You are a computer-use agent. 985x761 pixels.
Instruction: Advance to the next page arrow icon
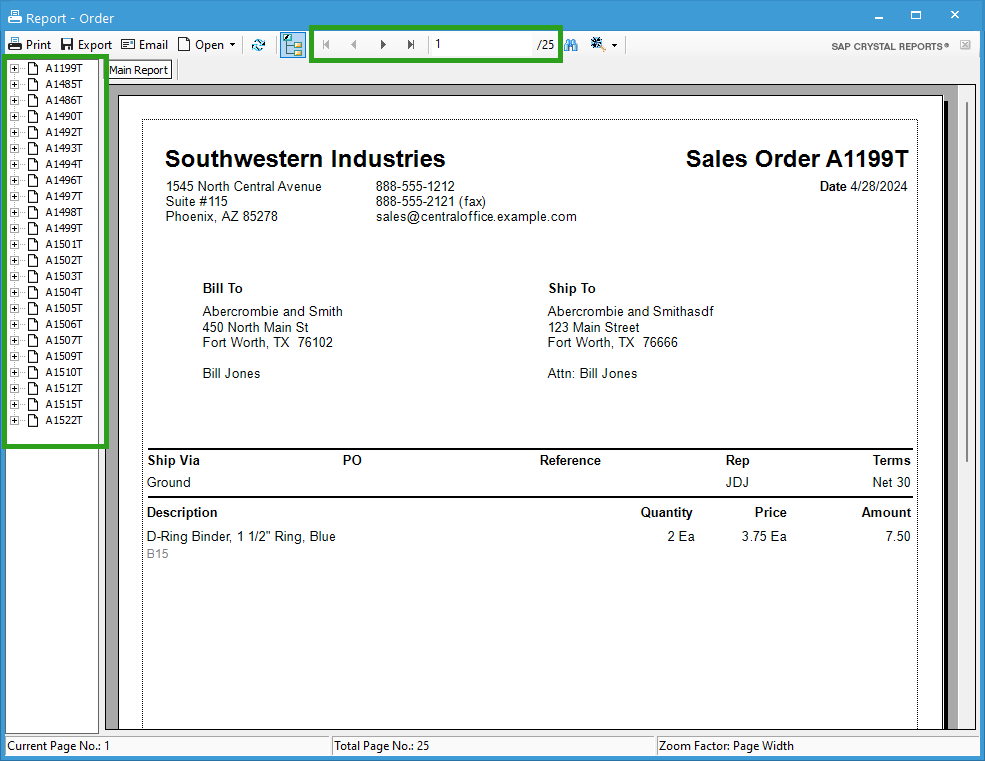click(384, 44)
